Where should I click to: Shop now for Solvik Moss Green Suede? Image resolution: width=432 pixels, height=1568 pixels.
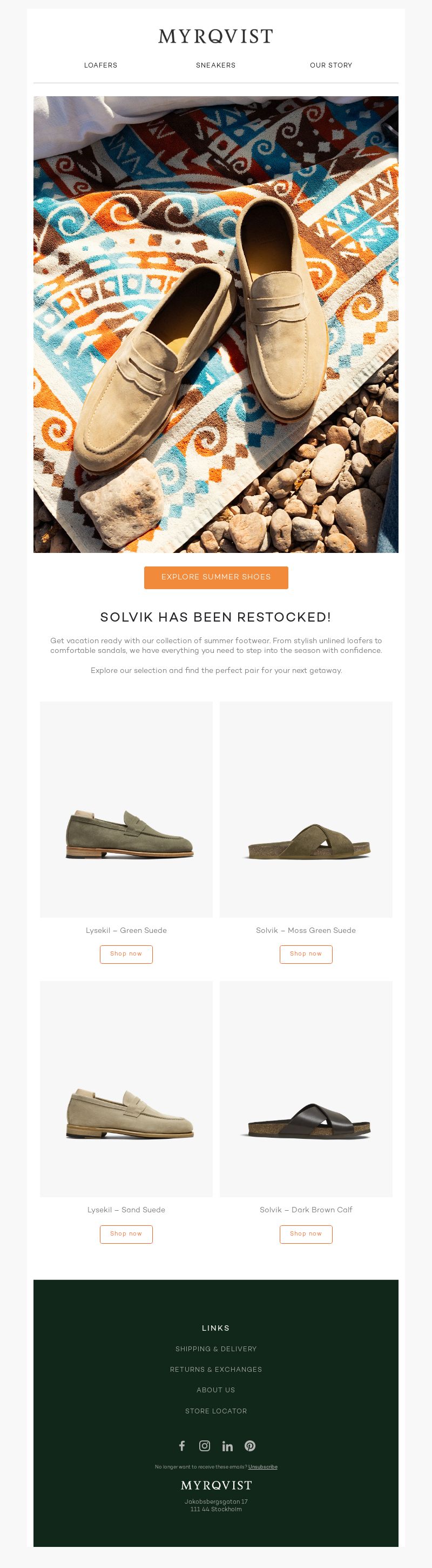[306, 954]
